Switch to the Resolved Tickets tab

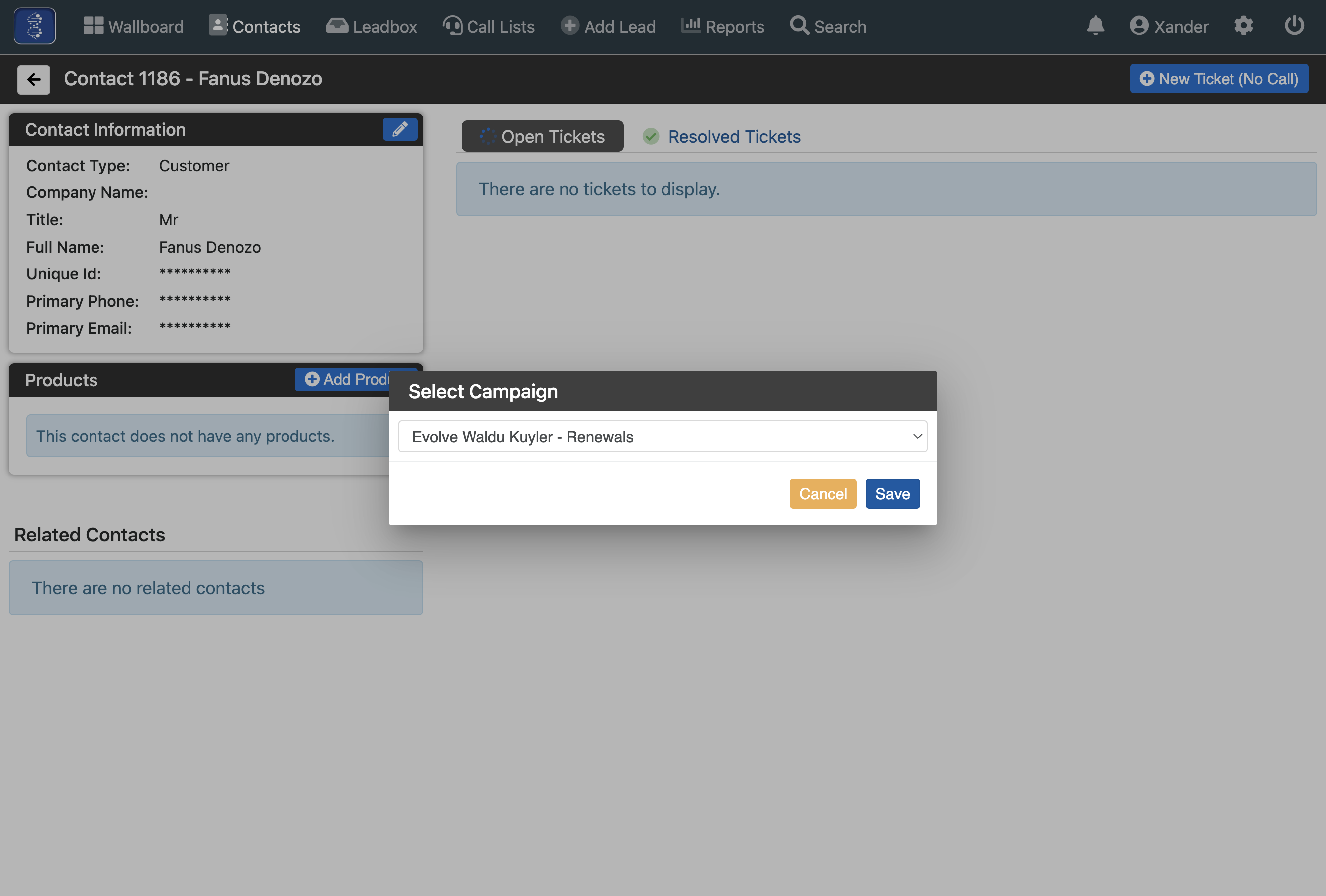tap(722, 136)
